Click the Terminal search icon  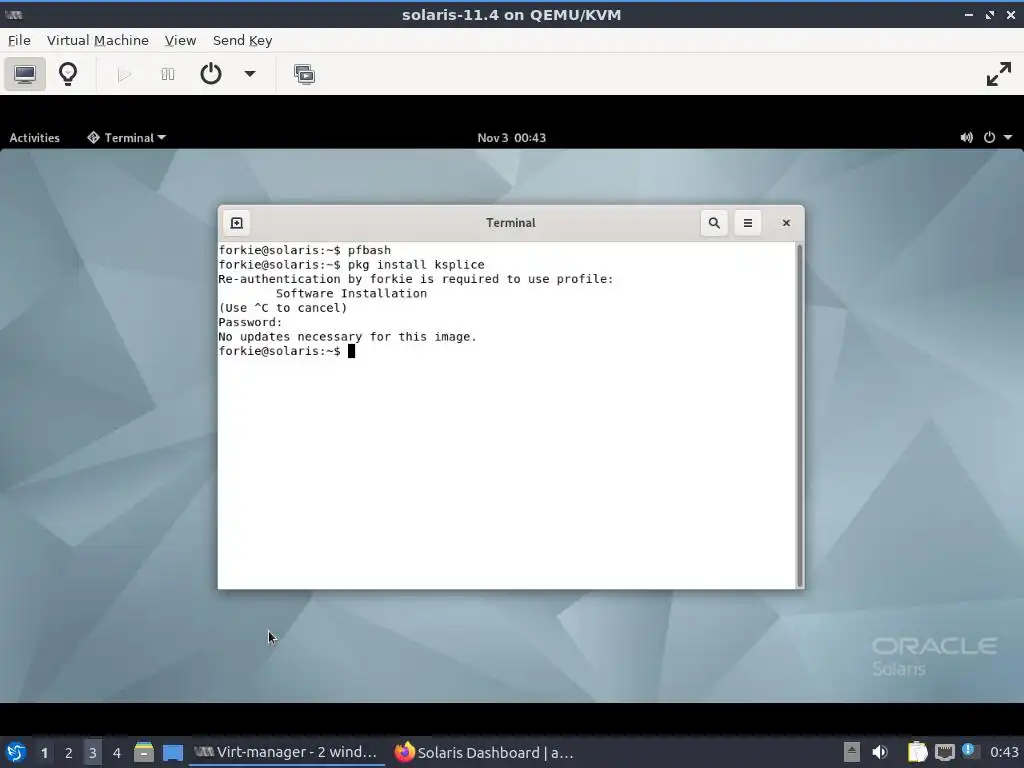pyautogui.click(x=714, y=223)
